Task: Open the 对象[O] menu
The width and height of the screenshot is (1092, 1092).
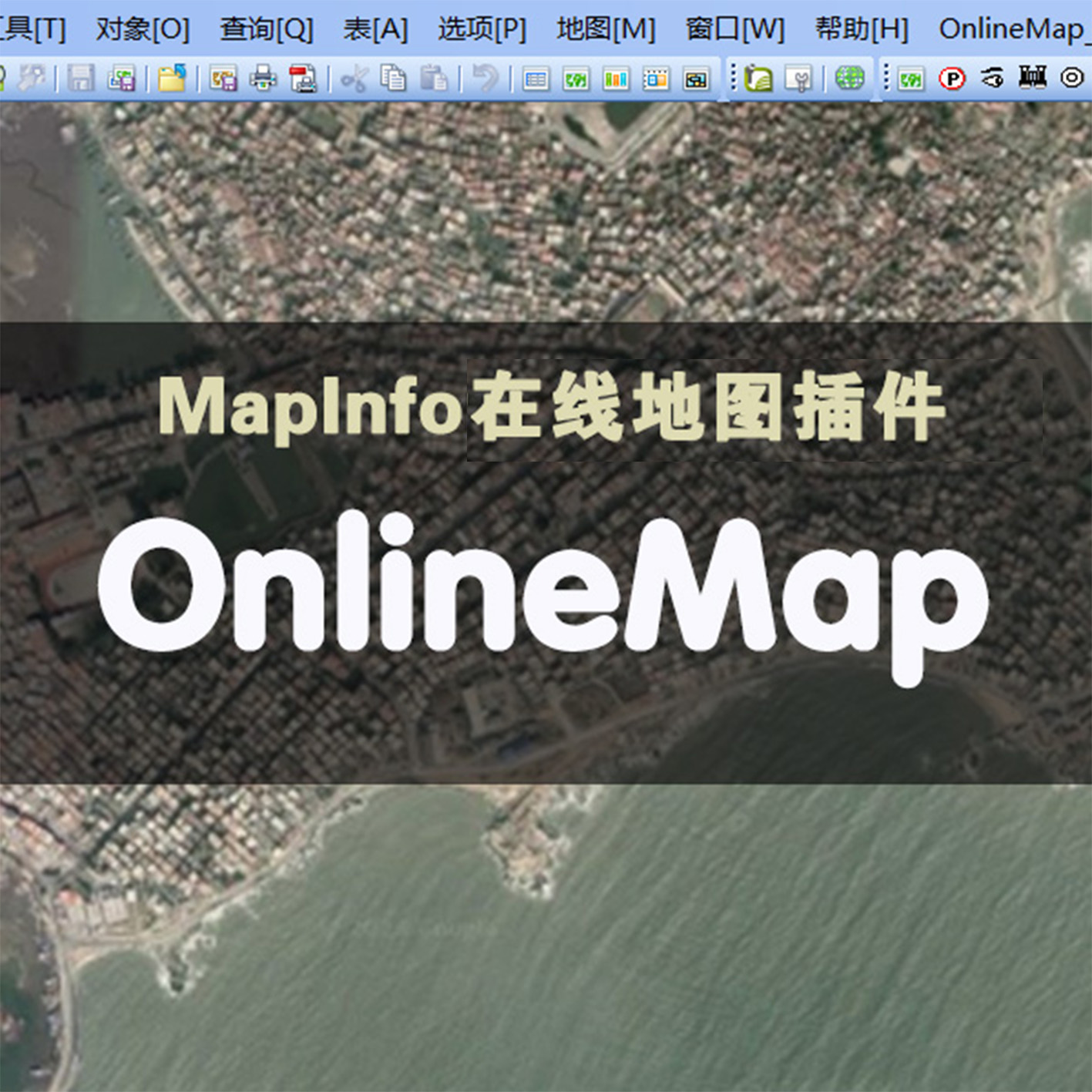Action: [143, 30]
